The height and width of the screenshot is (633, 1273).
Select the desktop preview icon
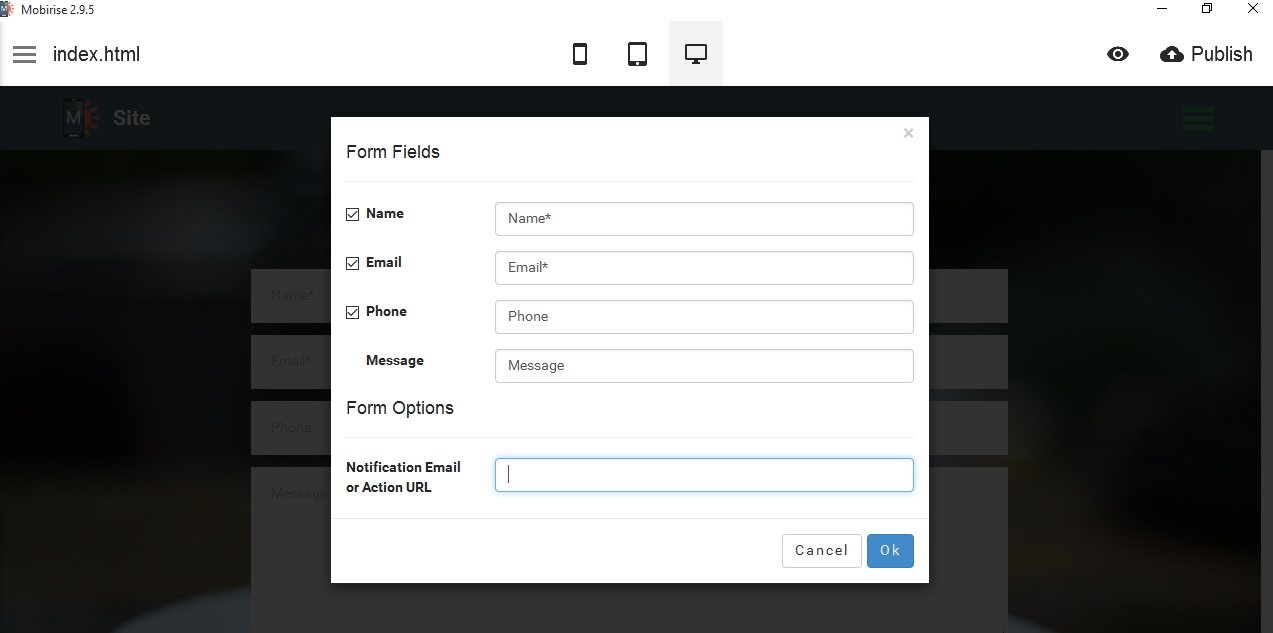pyautogui.click(x=695, y=54)
